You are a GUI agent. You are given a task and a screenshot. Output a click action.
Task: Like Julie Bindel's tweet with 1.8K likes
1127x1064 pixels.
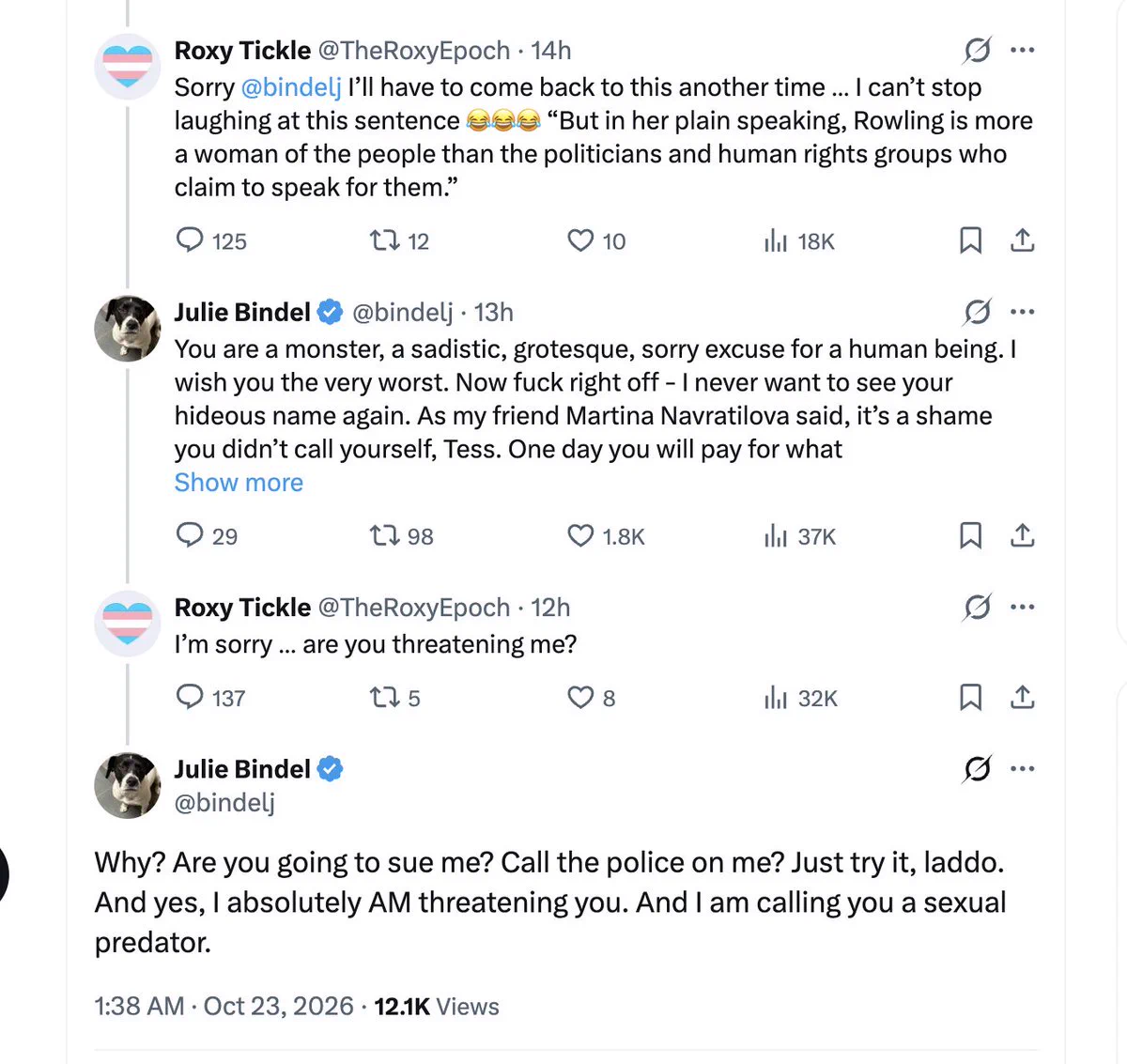coord(606,536)
